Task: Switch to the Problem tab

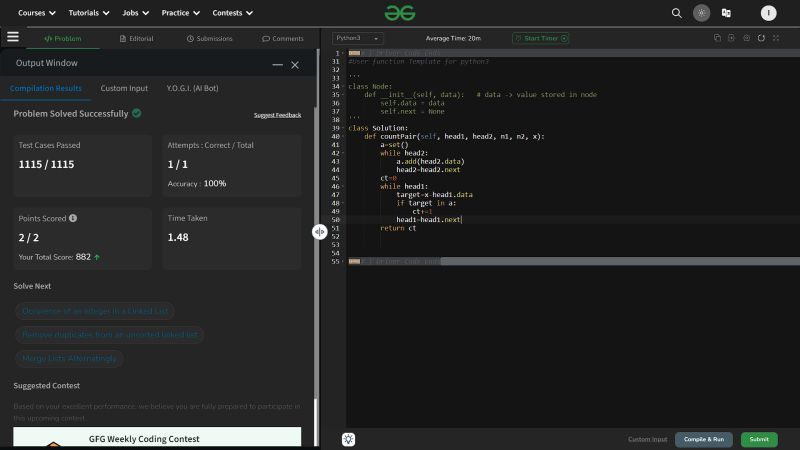Action: click(63, 39)
